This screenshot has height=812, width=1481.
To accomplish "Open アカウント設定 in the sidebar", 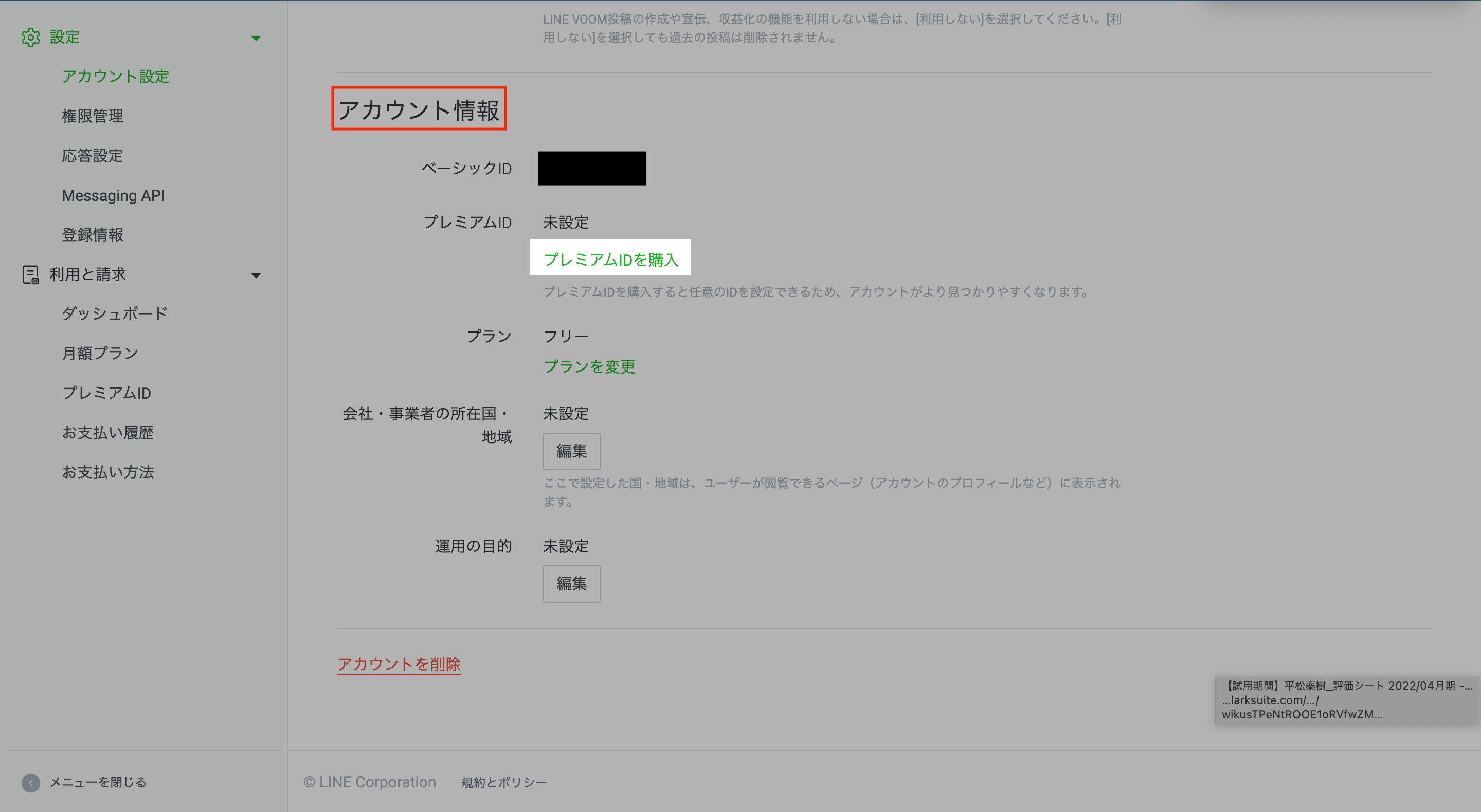I will pyautogui.click(x=115, y=77).
